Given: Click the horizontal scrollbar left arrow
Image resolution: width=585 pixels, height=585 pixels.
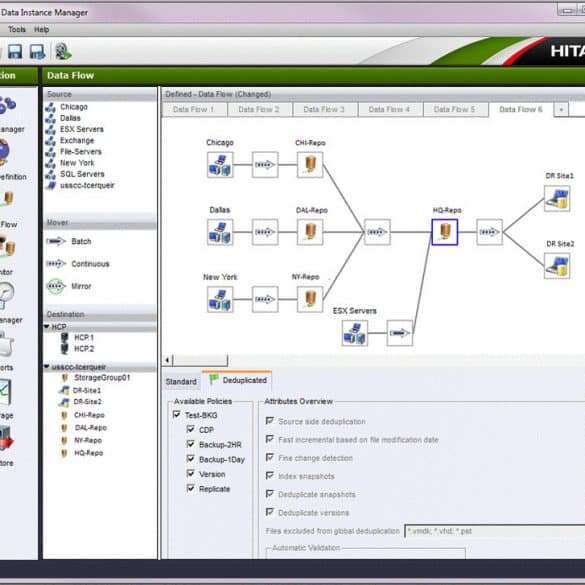Looking at the screenshot, I should point(168,360).
